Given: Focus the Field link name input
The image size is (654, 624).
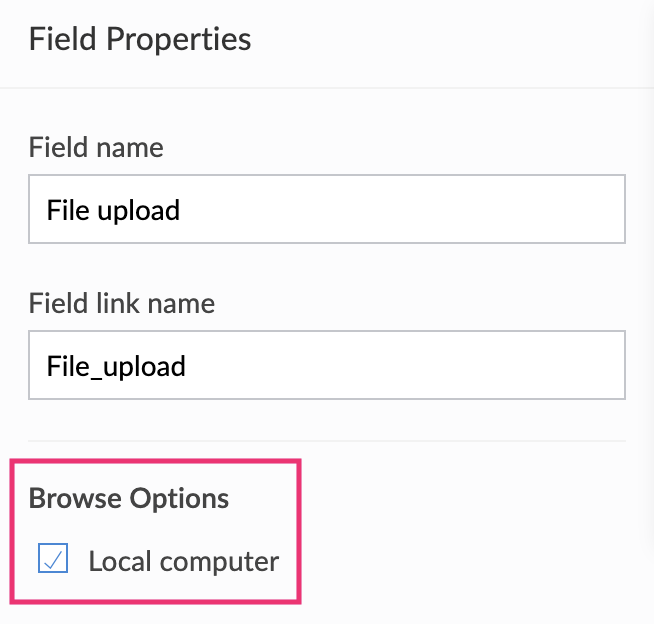Looking at the screenshot, I should (x=327, y=366).
